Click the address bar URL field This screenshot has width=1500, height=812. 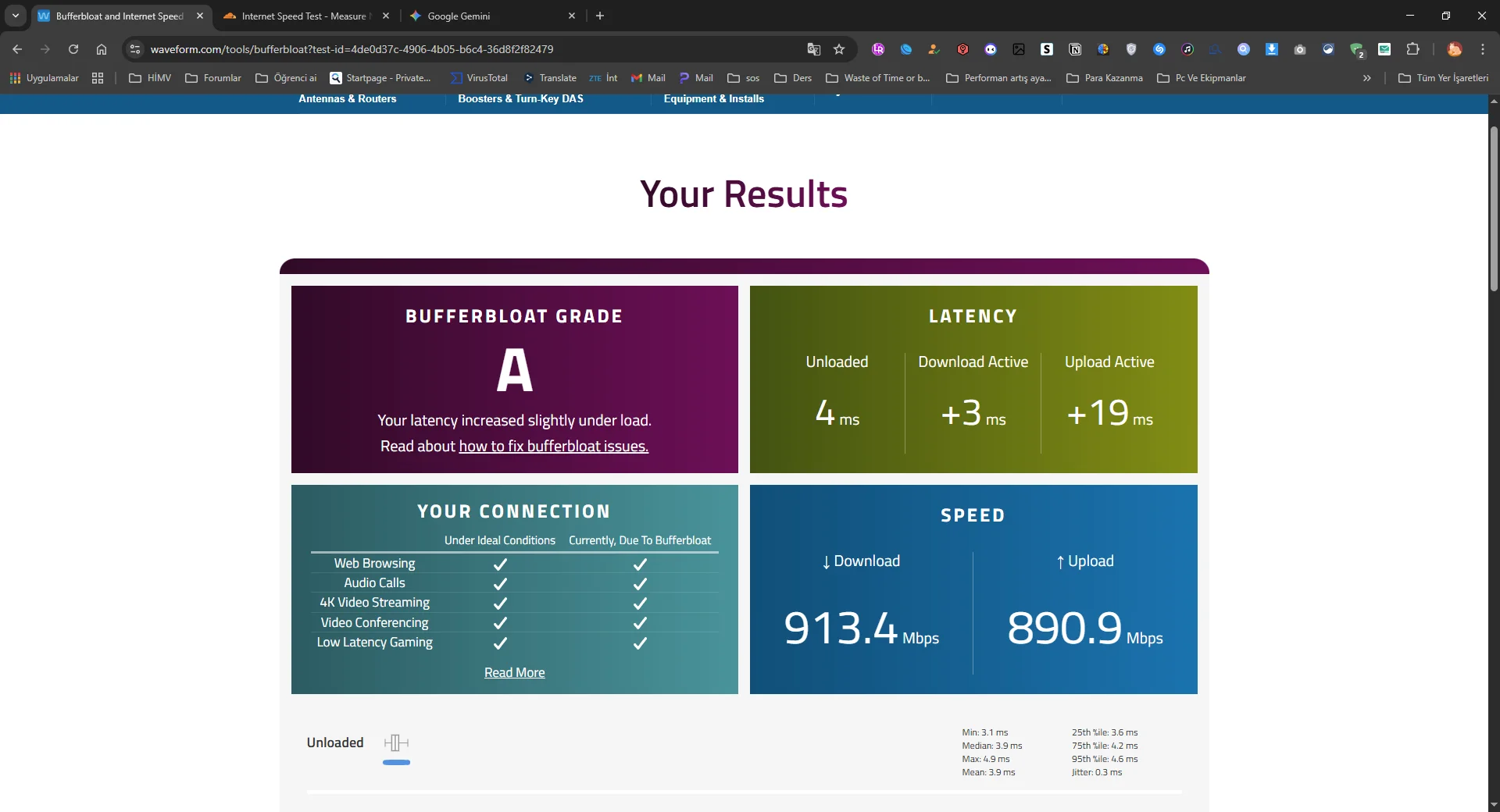click(x=469, y=49)
